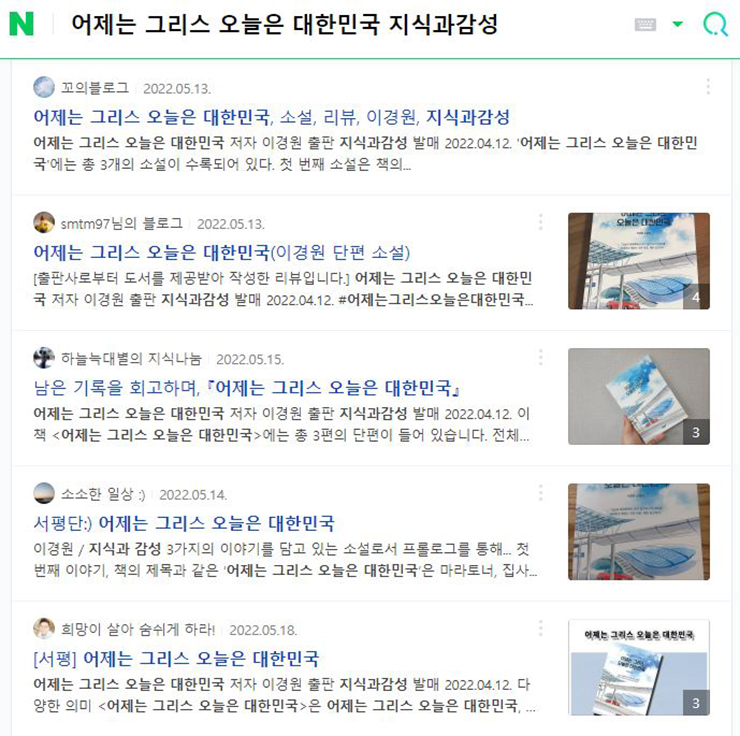The image size is (740, 736).
Task: Open the smtm97 book cover thumbnail
Action: click(639, 261)
